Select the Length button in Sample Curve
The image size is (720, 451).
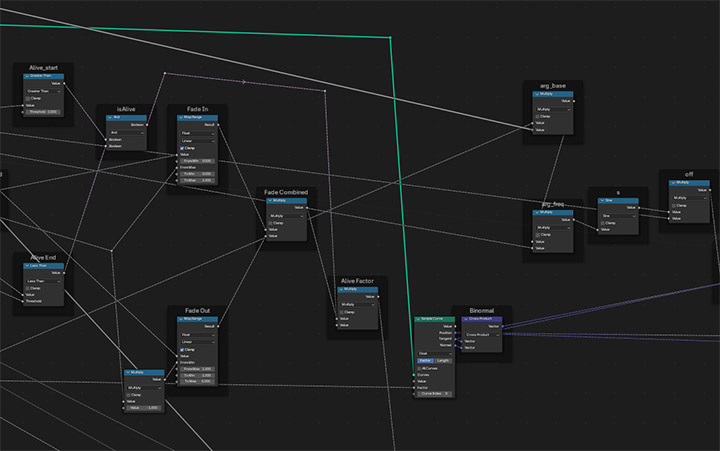tap(443, 360)
